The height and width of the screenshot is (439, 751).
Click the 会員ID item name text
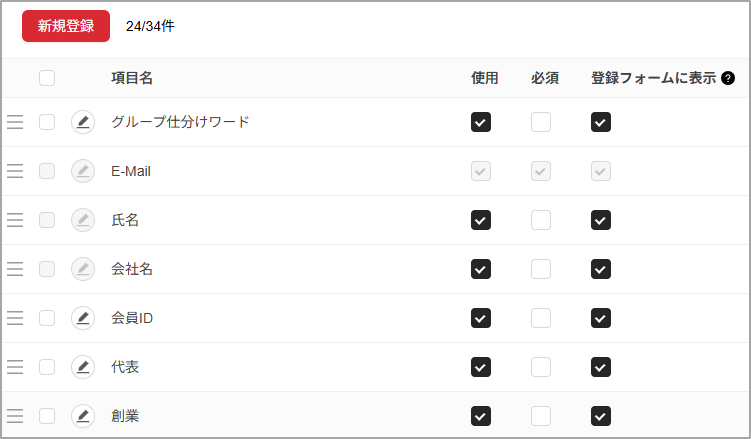click(132, 318)
